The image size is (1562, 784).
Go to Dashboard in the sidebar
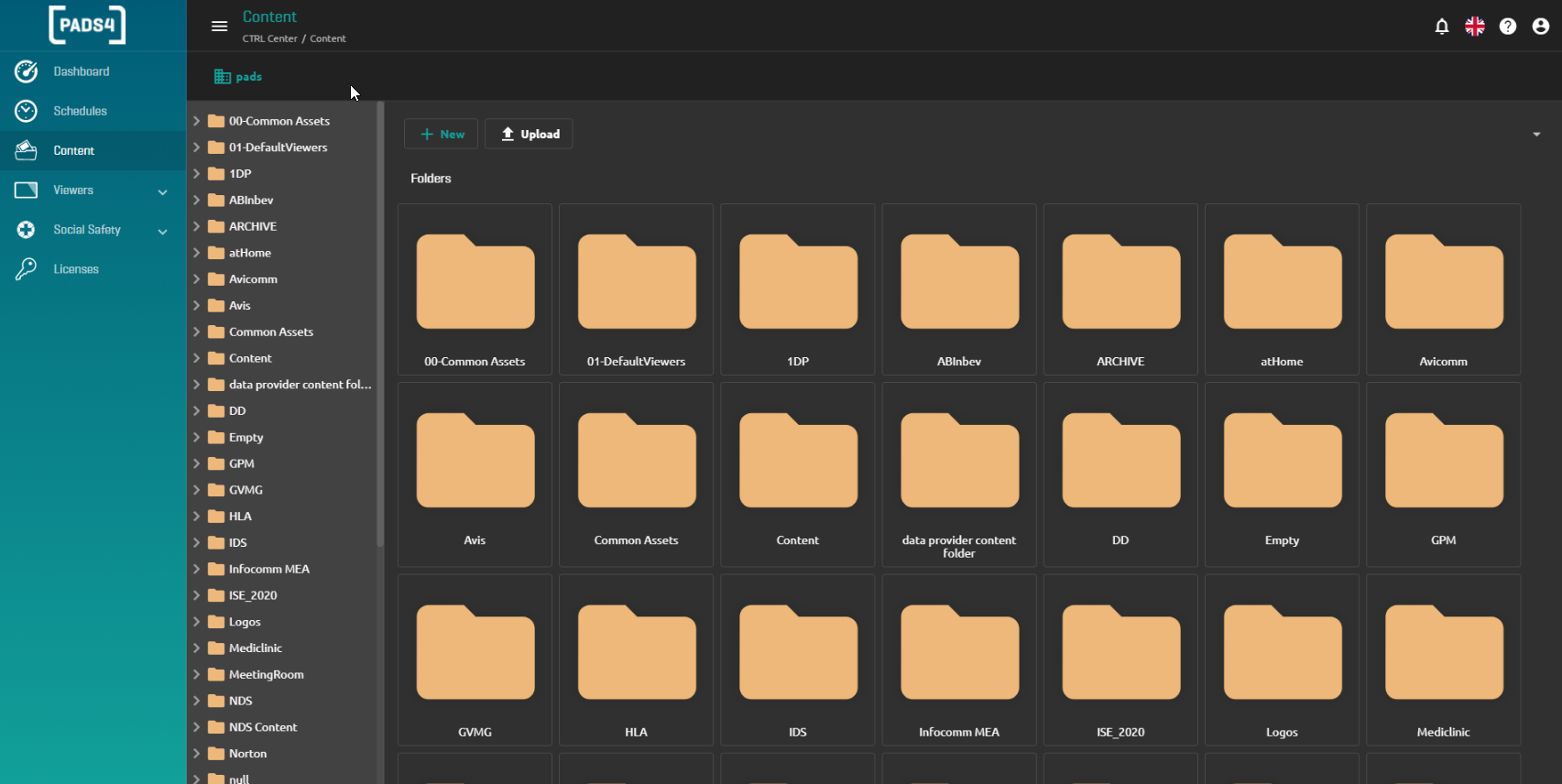93,71
